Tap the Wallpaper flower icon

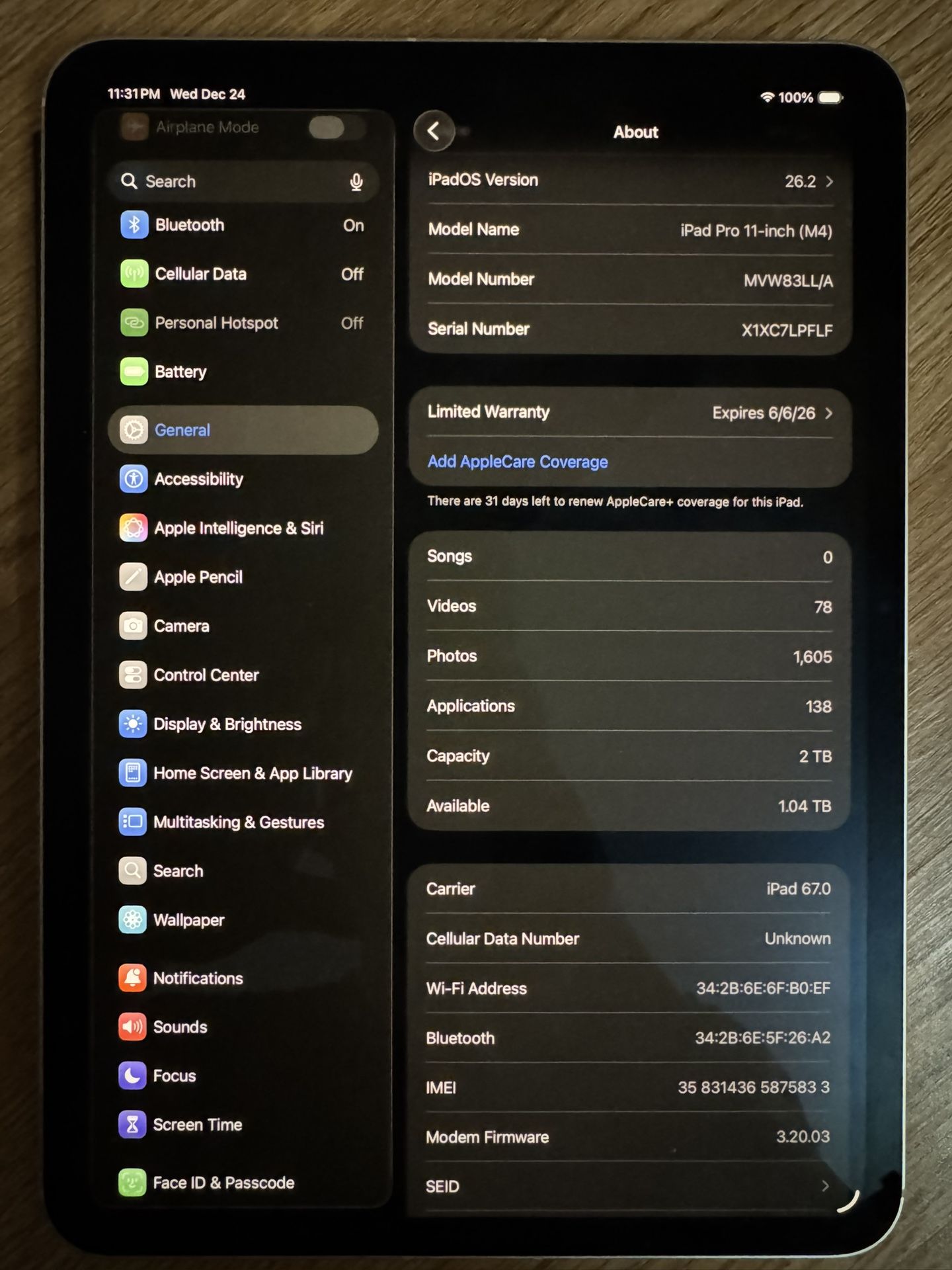pyautogui.click(x=133, y=919)
